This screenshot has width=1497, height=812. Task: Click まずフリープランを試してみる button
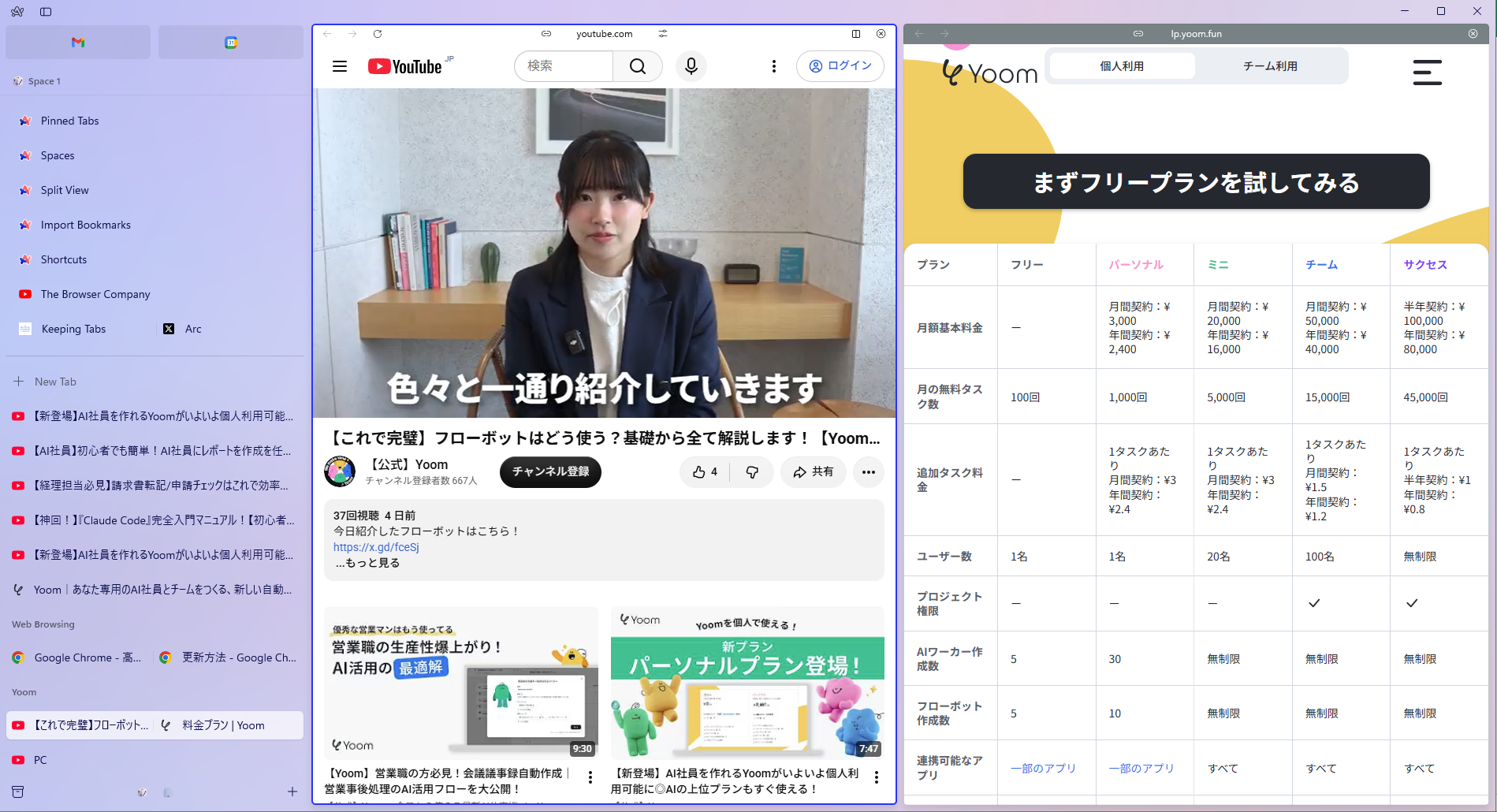pos(1196,182)
